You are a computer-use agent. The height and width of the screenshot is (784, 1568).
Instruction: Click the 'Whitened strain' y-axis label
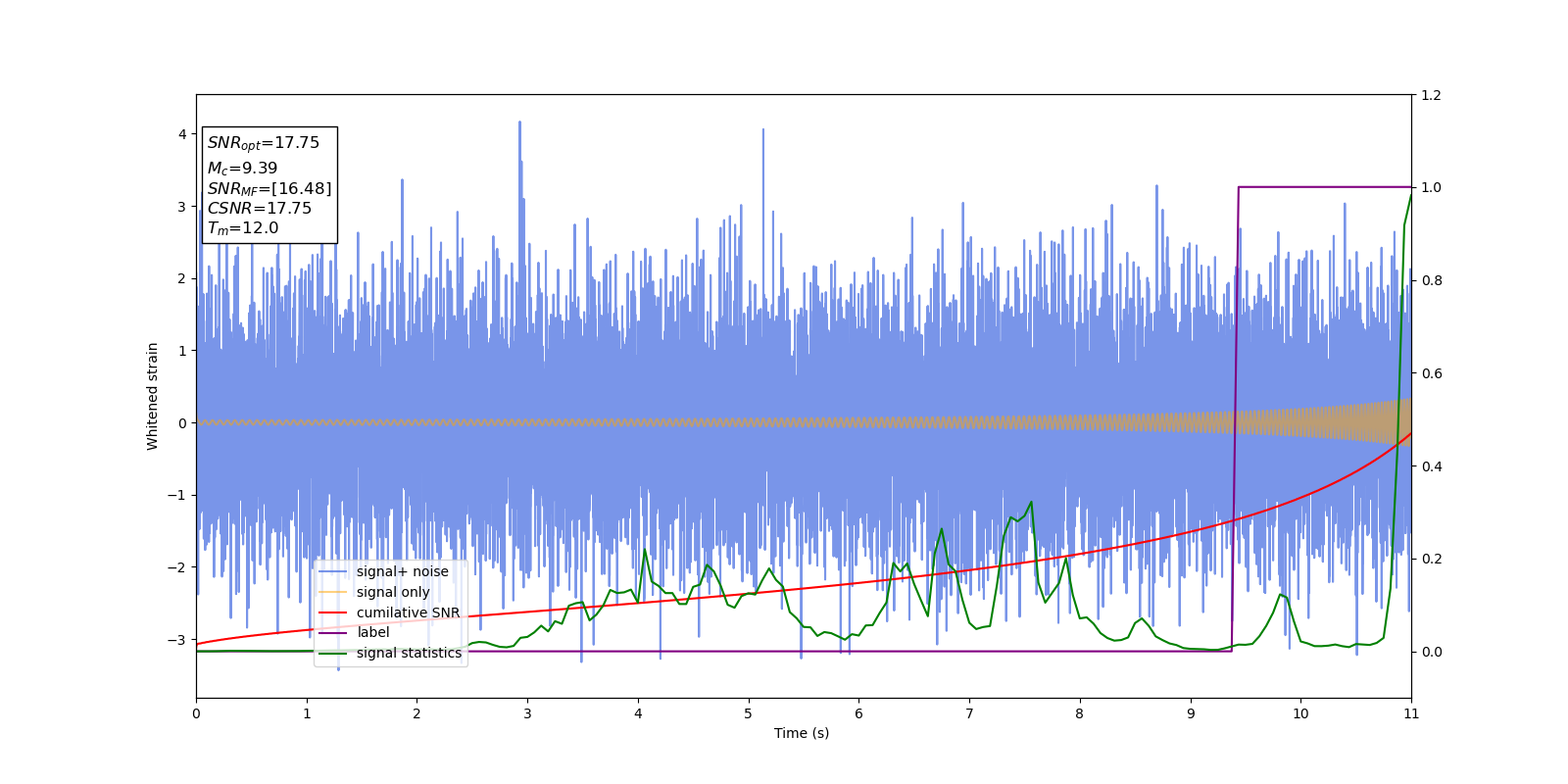[x=153, y=396]
